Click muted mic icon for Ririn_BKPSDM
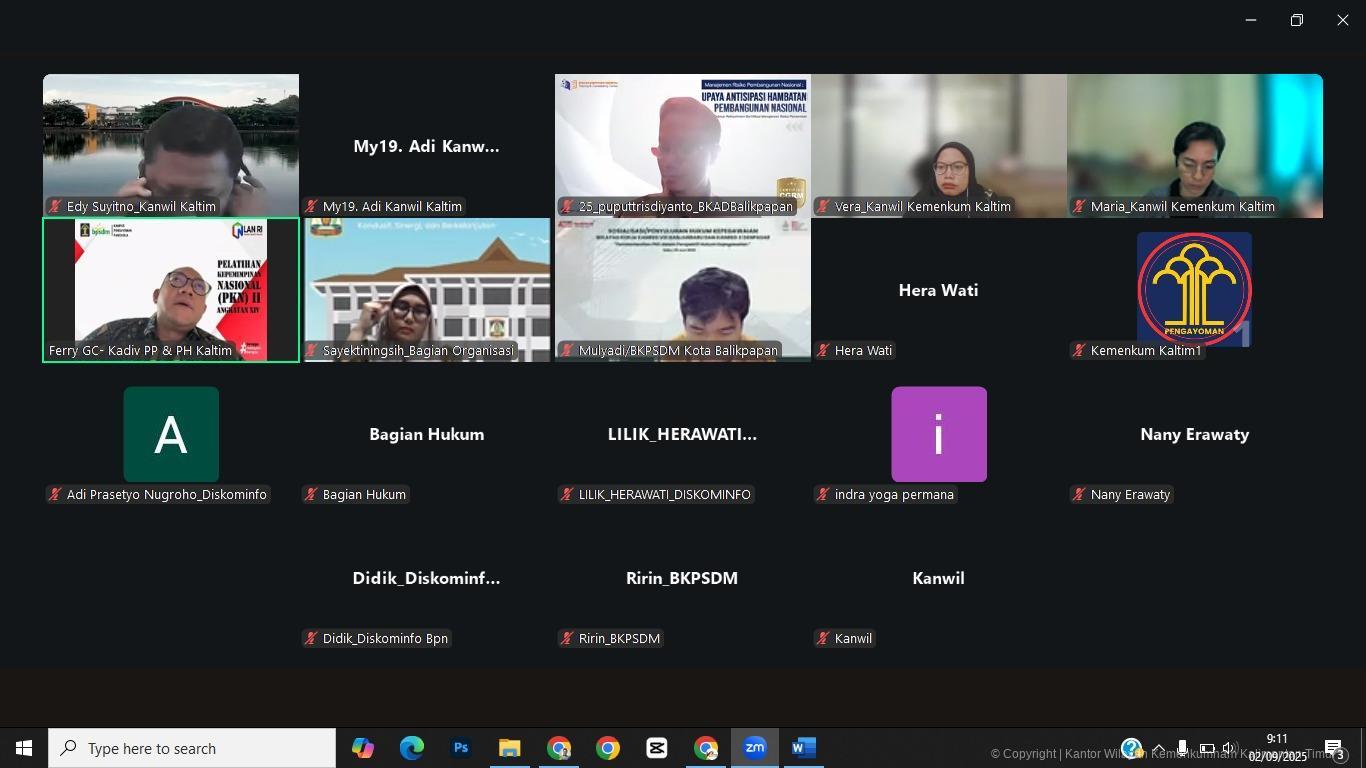This screenshot has height=768, width=1366. click(x=567, y=639)
